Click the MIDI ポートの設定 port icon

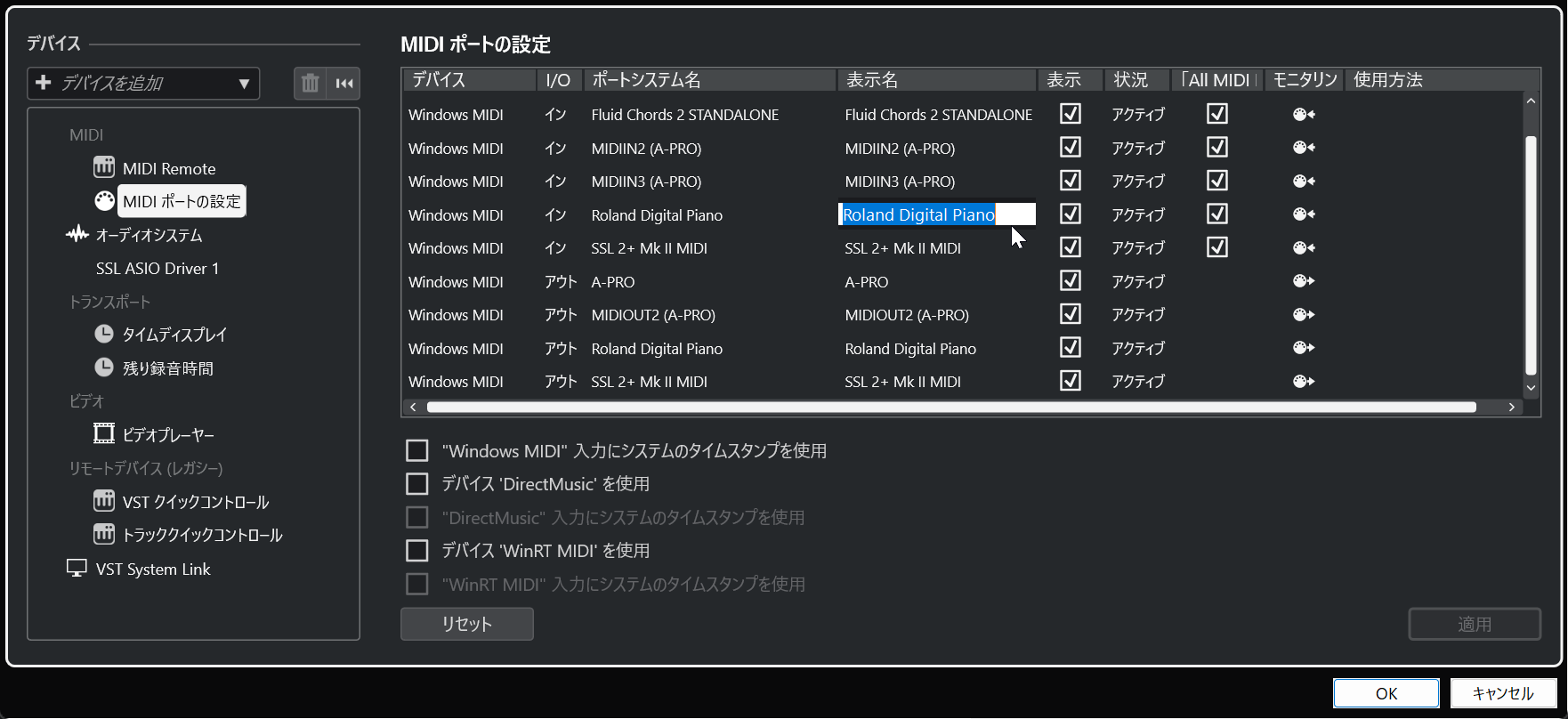104,201
